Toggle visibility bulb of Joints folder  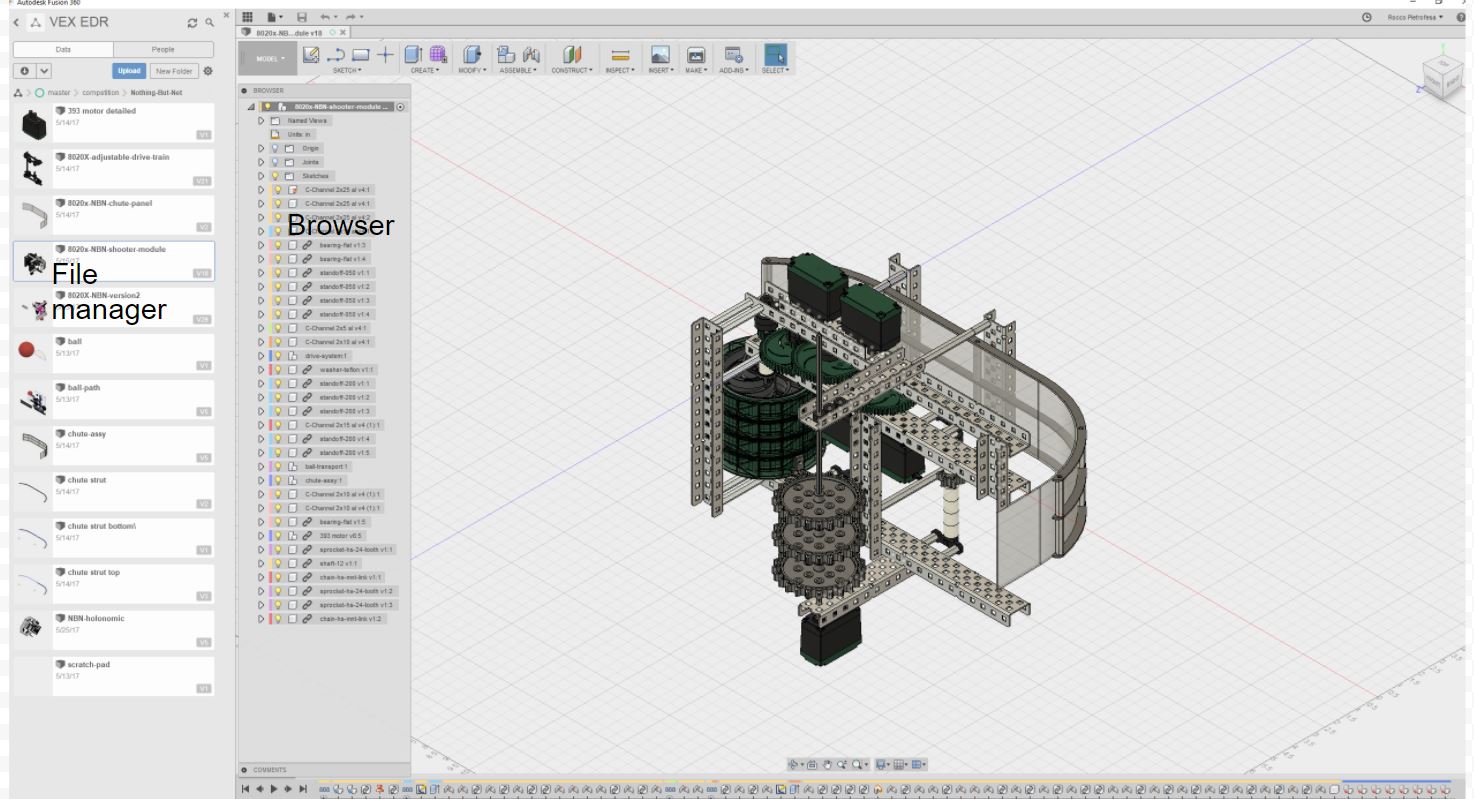tap(275, 162)
